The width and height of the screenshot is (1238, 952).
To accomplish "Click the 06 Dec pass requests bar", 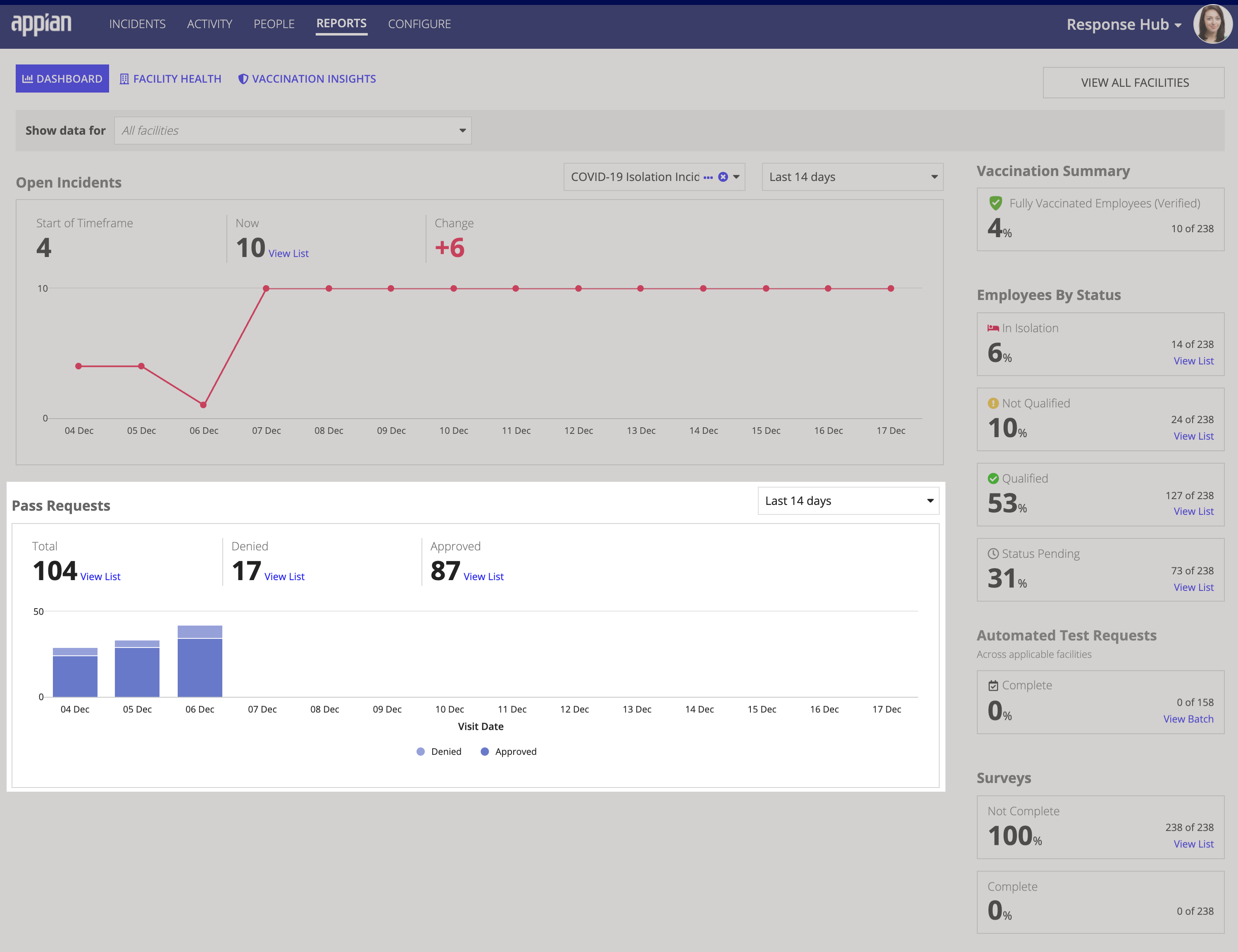I will pos(200,661).
